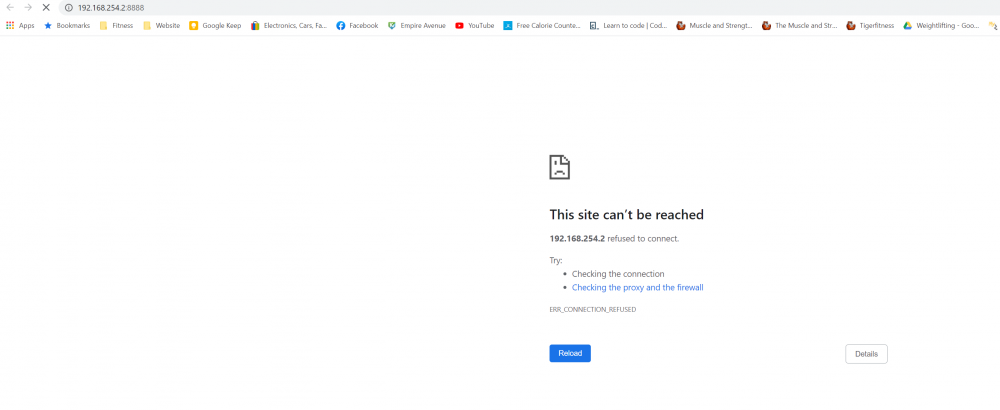
Task: Open the Website bookmark folder
Action: tap(161, 26)
